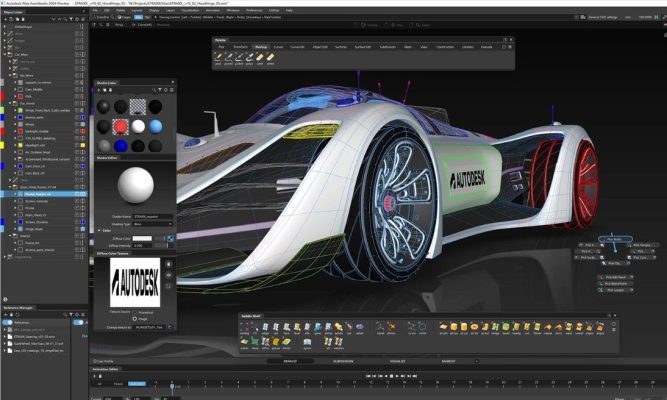Switch to the Curves tab in Palette
Screen dimensions: 667x400
278,46
